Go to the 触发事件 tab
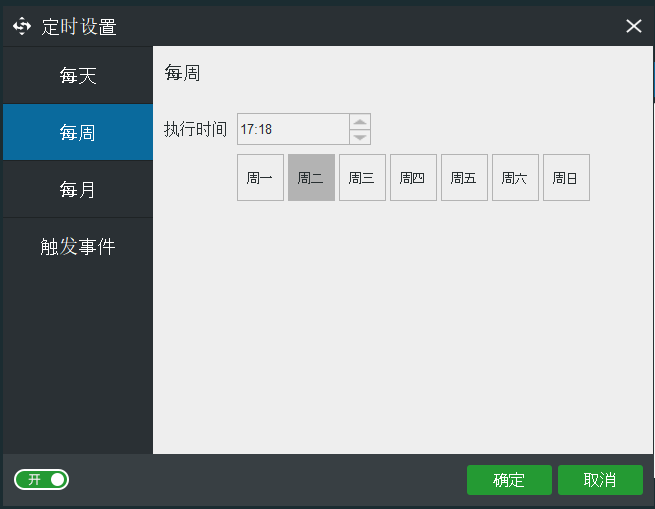This screenshot has height=509, width=655. point(78,246)
